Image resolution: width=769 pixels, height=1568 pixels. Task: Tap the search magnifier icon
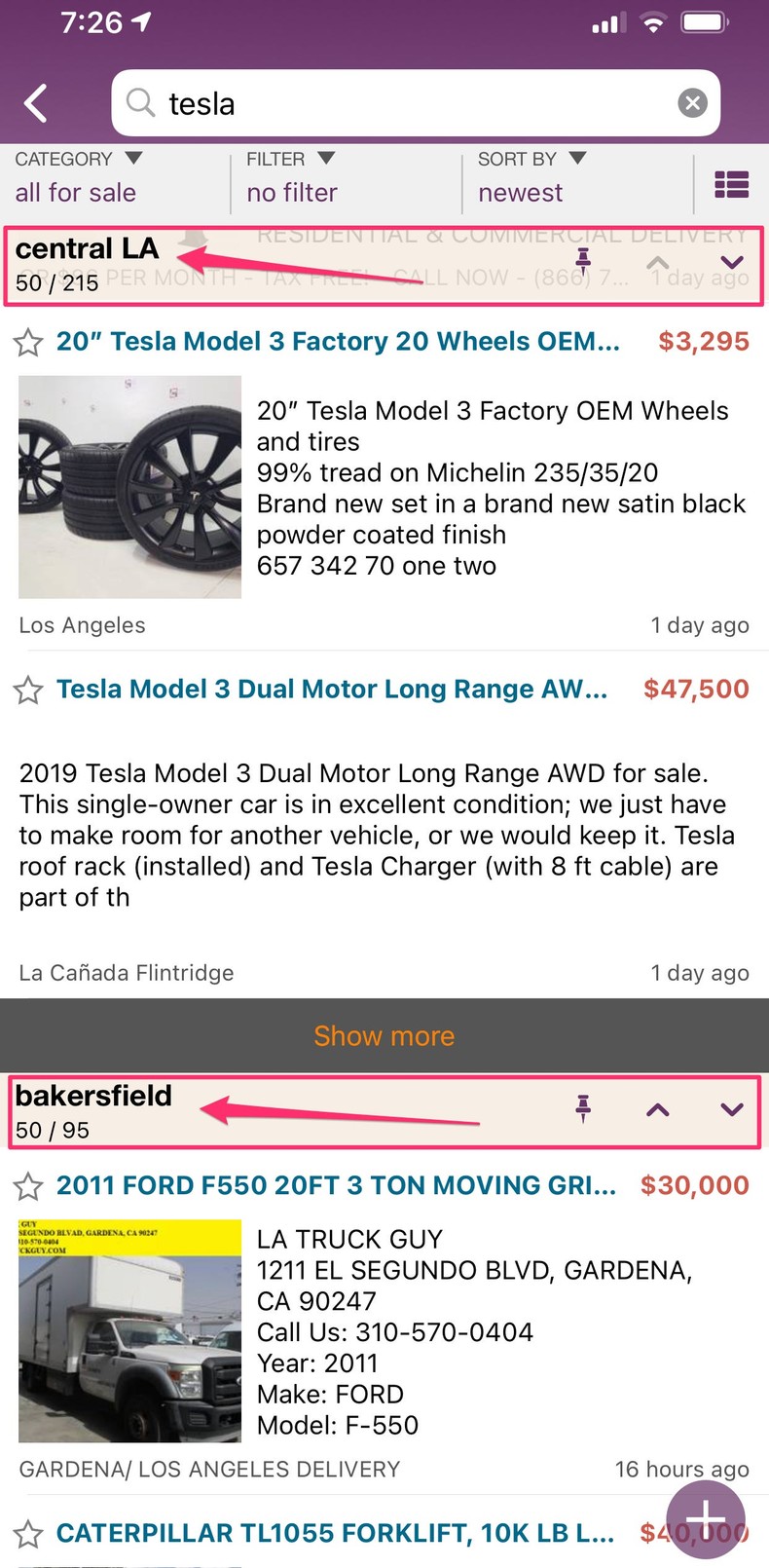click(x=141, y=102)
